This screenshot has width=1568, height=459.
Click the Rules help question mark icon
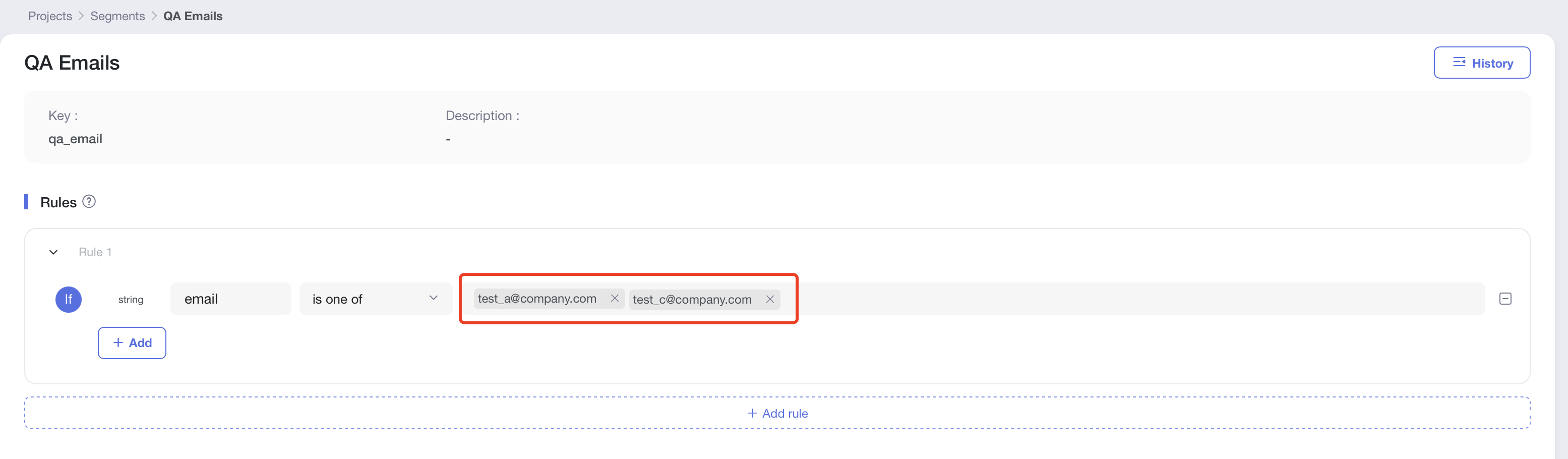tap(89, 201)
